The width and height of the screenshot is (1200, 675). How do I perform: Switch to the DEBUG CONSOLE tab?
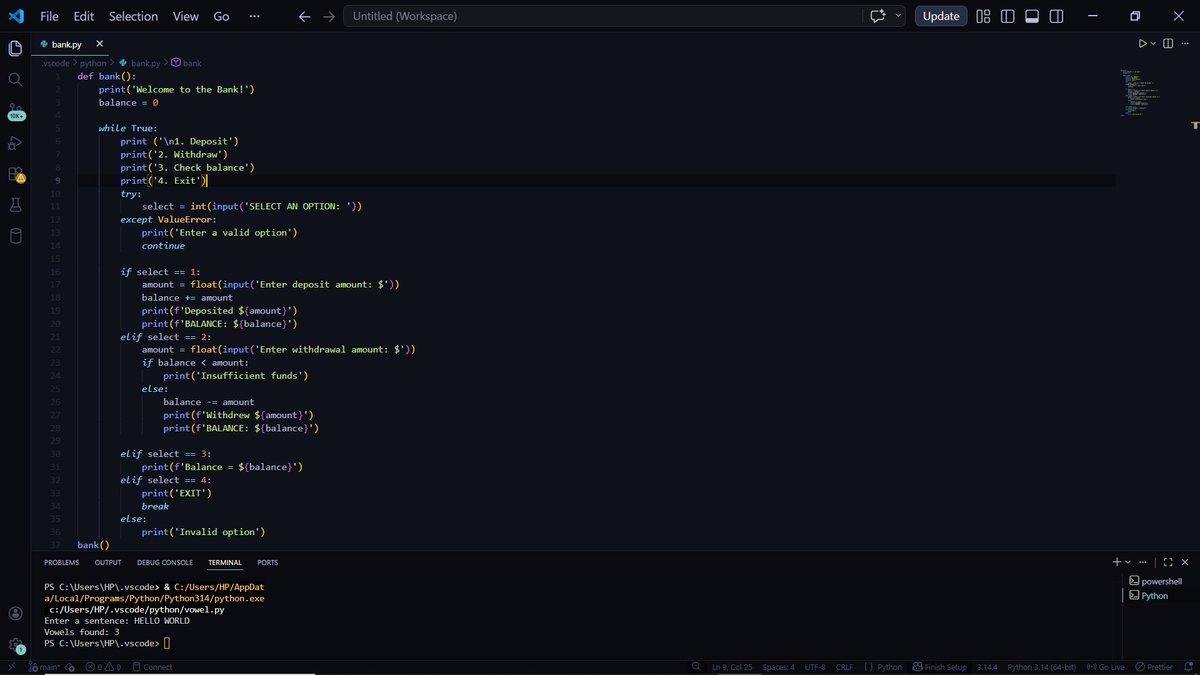coord(165,563)
